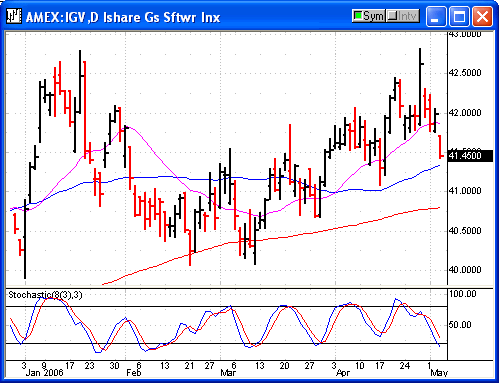Click the 40.5000 price axis label
Image resolution: width=499 pixels, height=383 pixels.
point(465,231)
